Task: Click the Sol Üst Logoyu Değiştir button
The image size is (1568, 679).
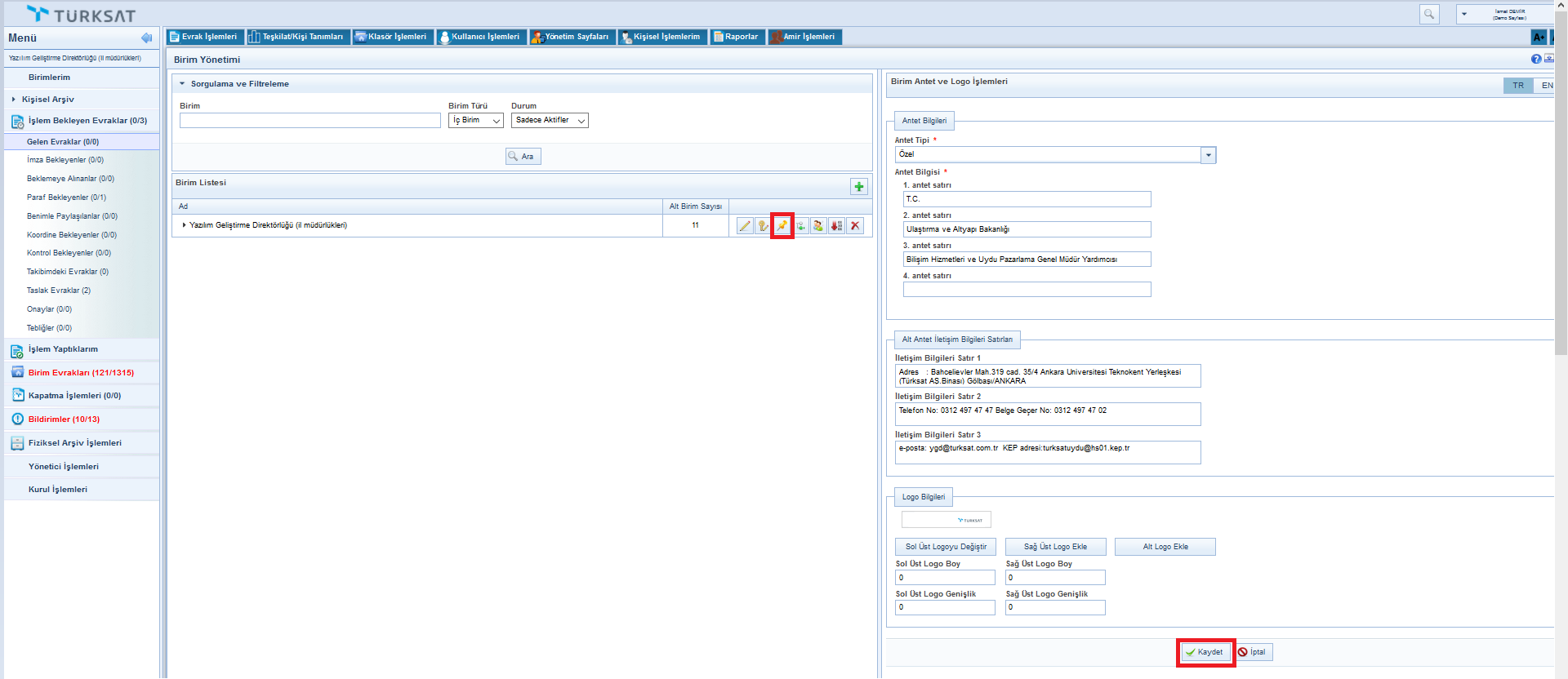Action: [x=945, y=547]
